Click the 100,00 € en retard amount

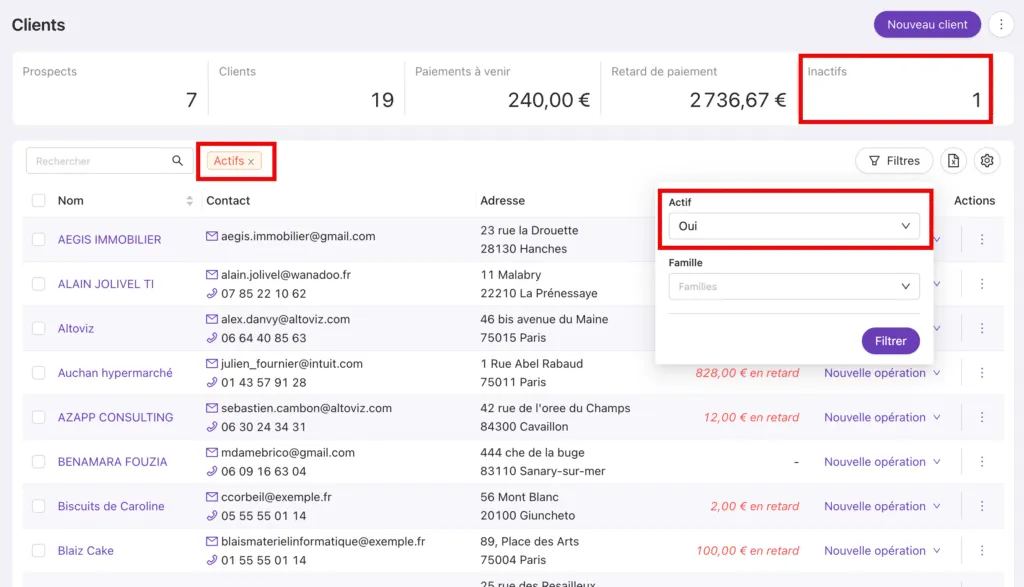747,550
